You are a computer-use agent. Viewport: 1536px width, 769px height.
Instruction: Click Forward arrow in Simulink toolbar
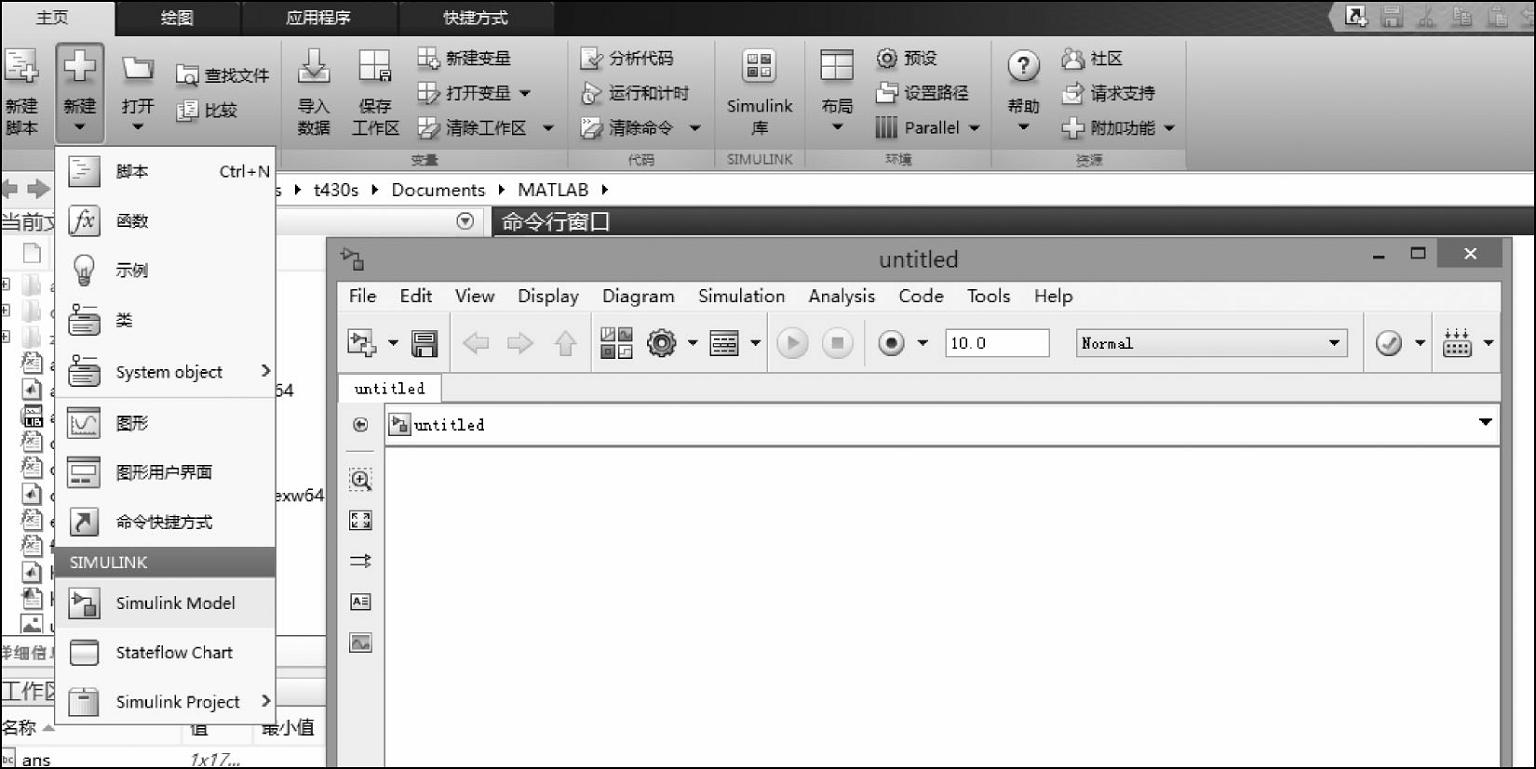tap(520, 344)
